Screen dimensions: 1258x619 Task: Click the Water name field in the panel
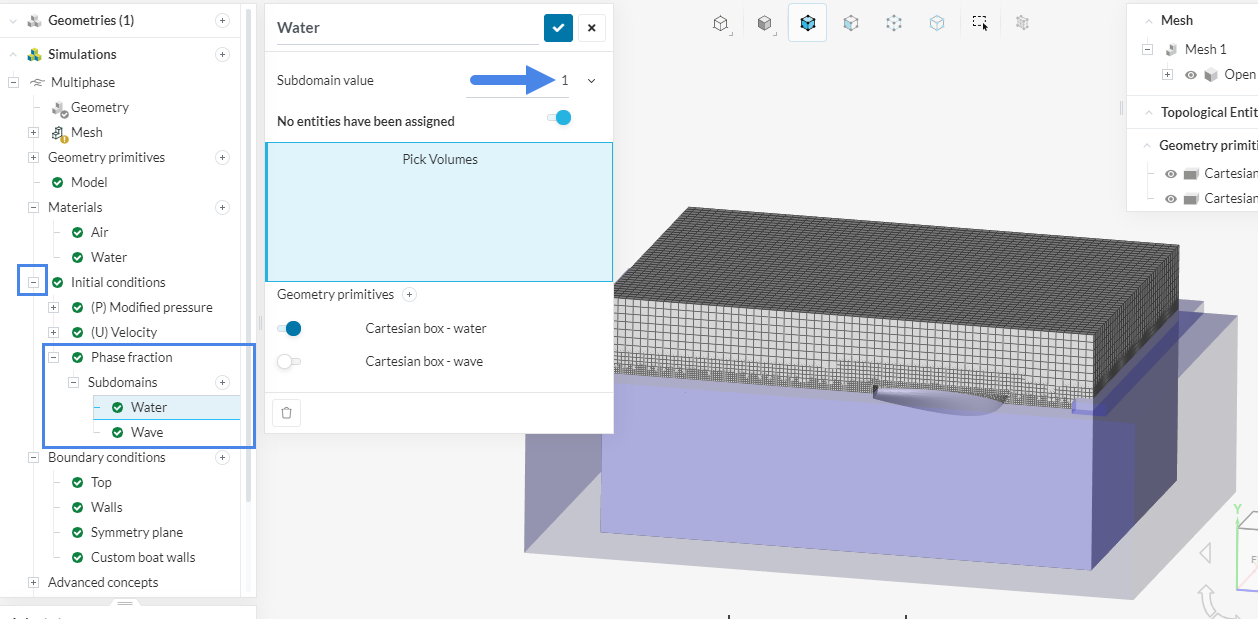[407, 28]
